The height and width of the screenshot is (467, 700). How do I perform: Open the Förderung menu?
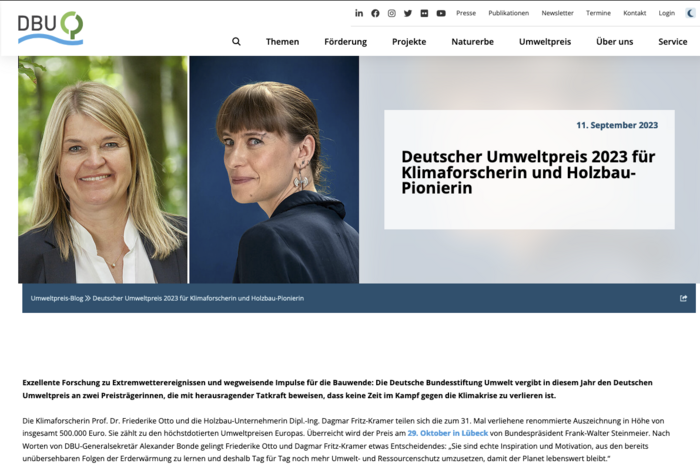346,42
